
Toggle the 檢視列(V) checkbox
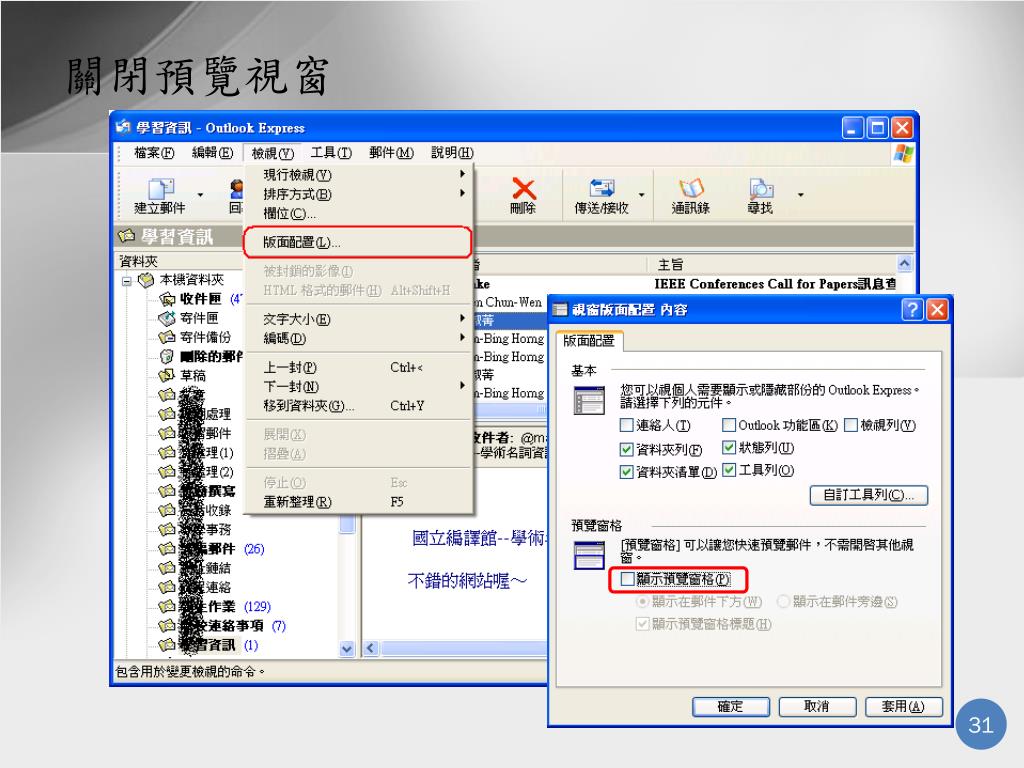click(x=850, y=426)
